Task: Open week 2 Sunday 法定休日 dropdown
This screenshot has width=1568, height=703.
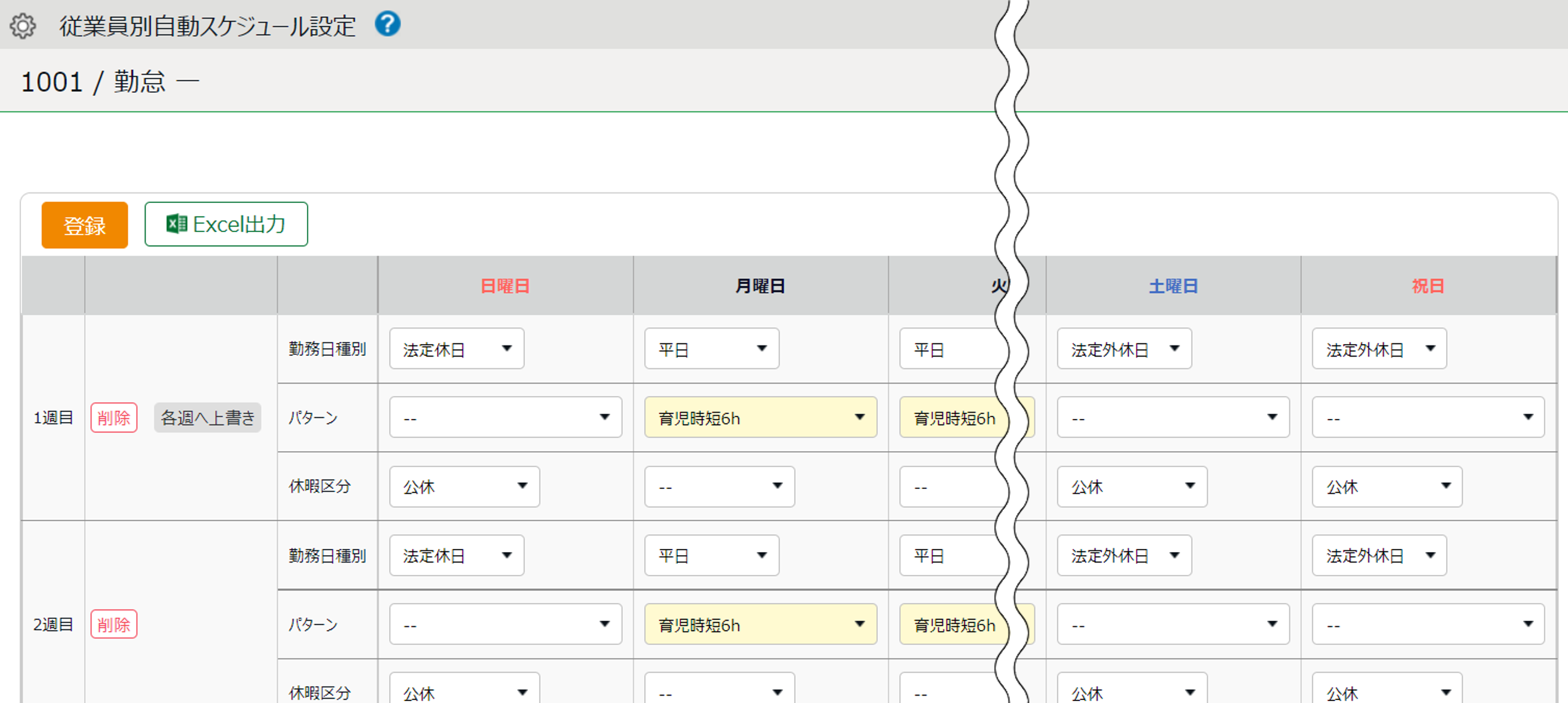Action: coord(457,556)
